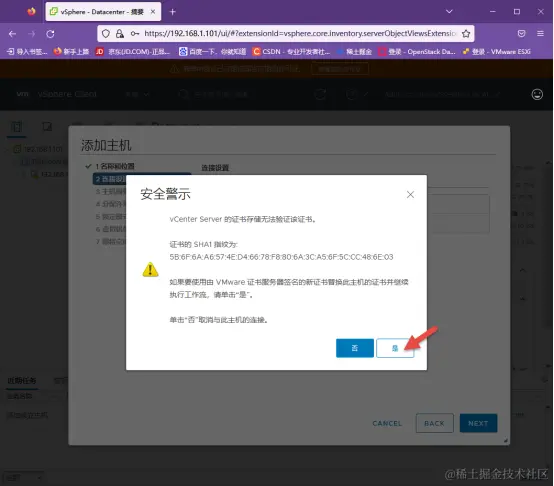This screenshot has height=486, width=554.
Task: Bookmark this page with the star icon
Action: click(x=466, y=34)
